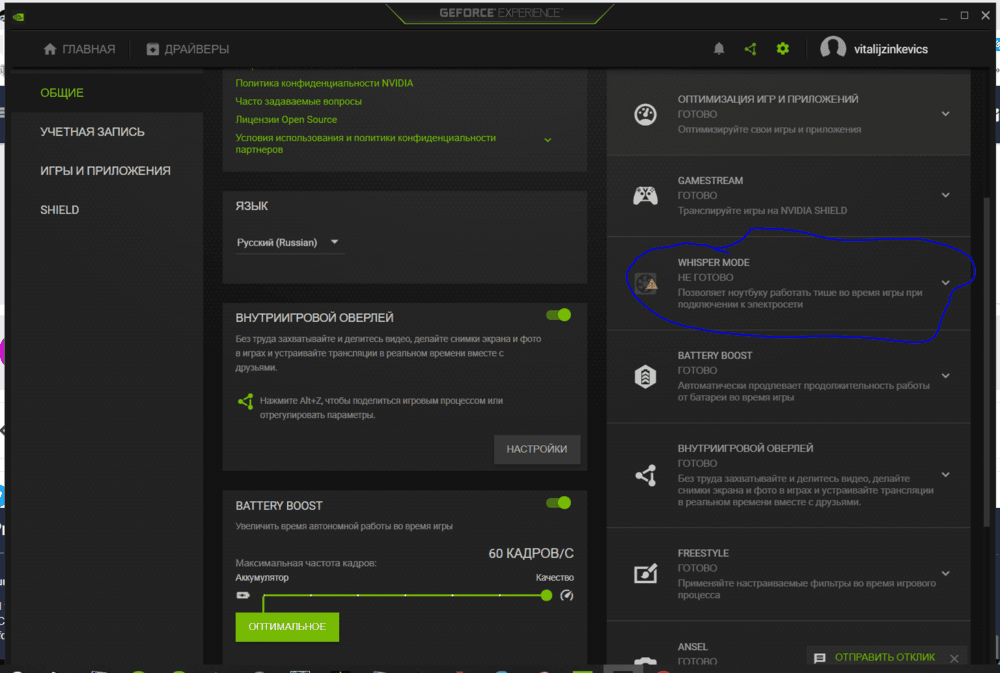
Task: Open settings via the green gear icon
Action: [783, 49]
